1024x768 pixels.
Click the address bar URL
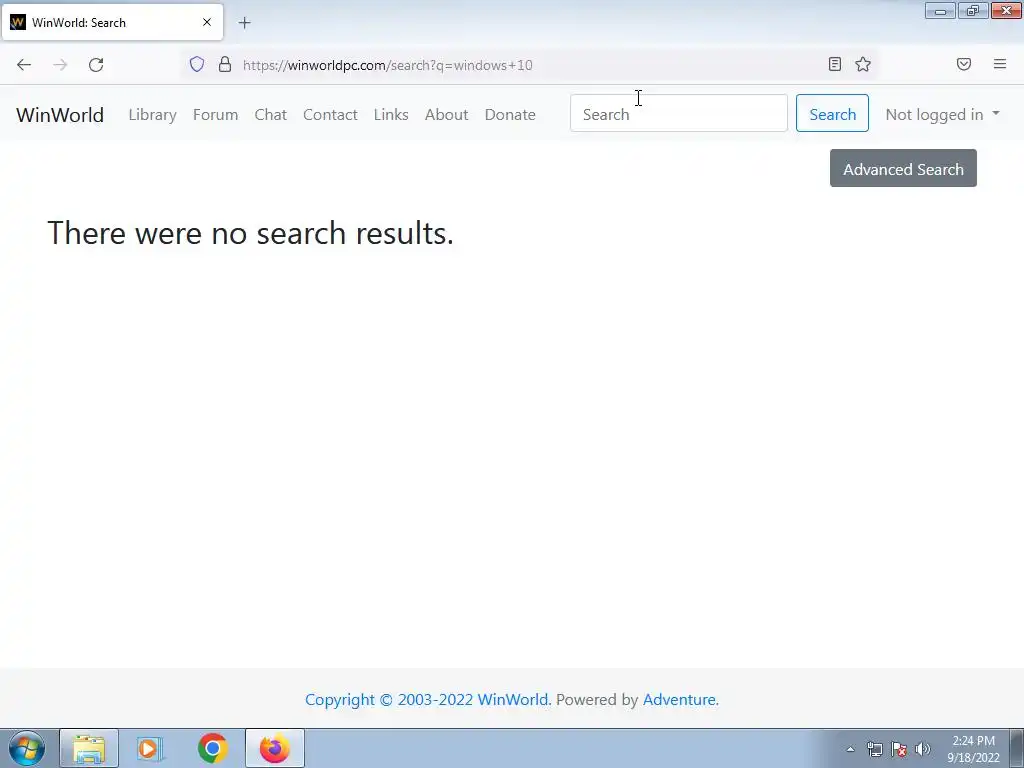click(x=387, y=65)
